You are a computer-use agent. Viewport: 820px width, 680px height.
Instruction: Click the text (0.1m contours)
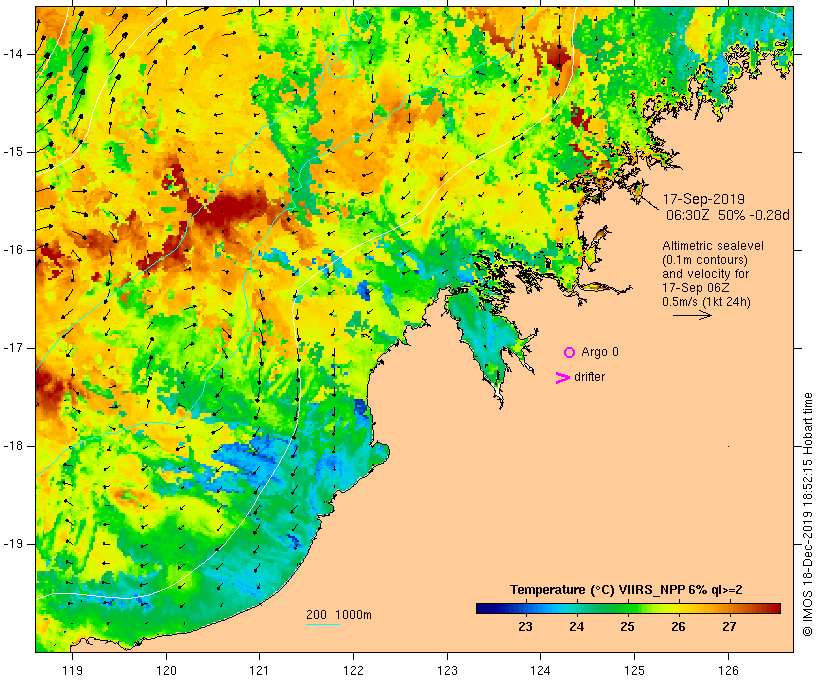705,259
